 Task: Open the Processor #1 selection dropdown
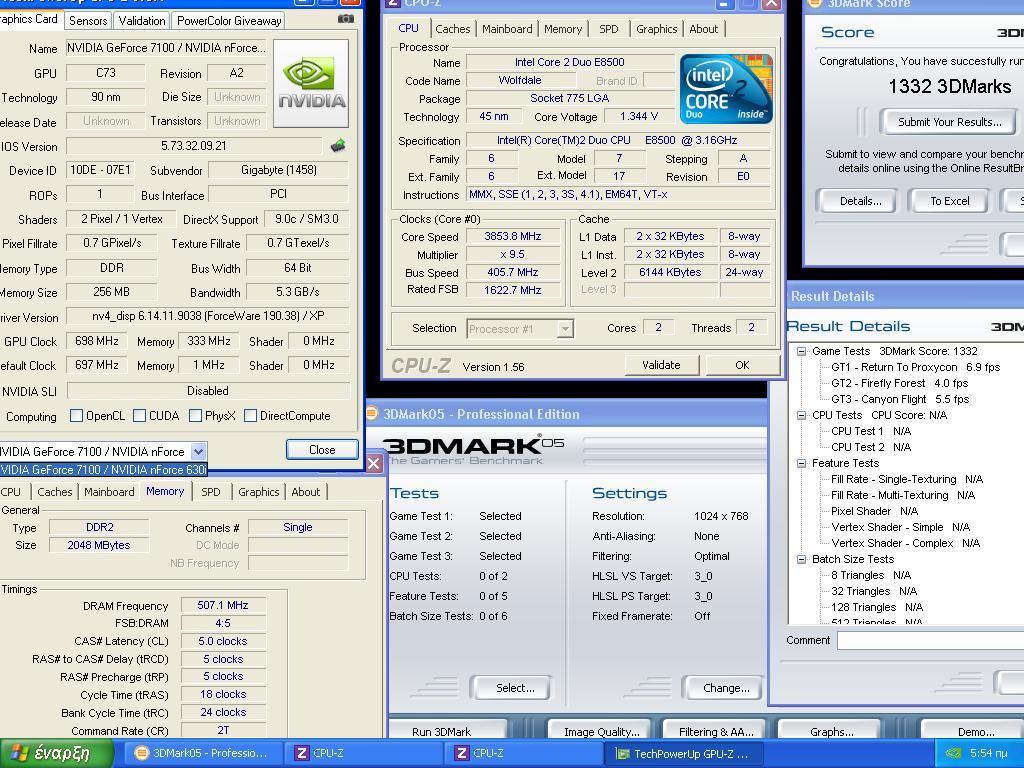pyautogui.click(x=565, y=328)
